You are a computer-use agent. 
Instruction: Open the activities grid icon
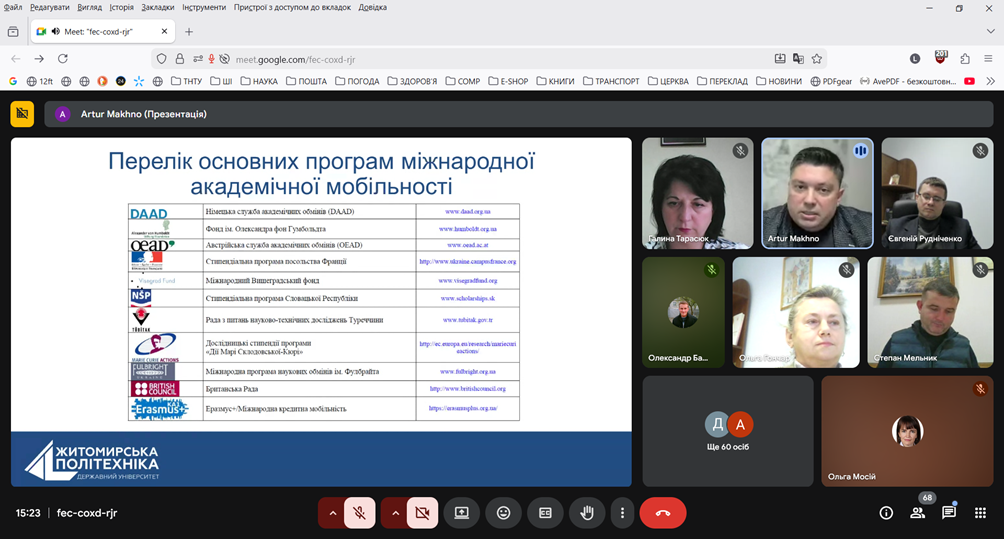coord(980,513)
